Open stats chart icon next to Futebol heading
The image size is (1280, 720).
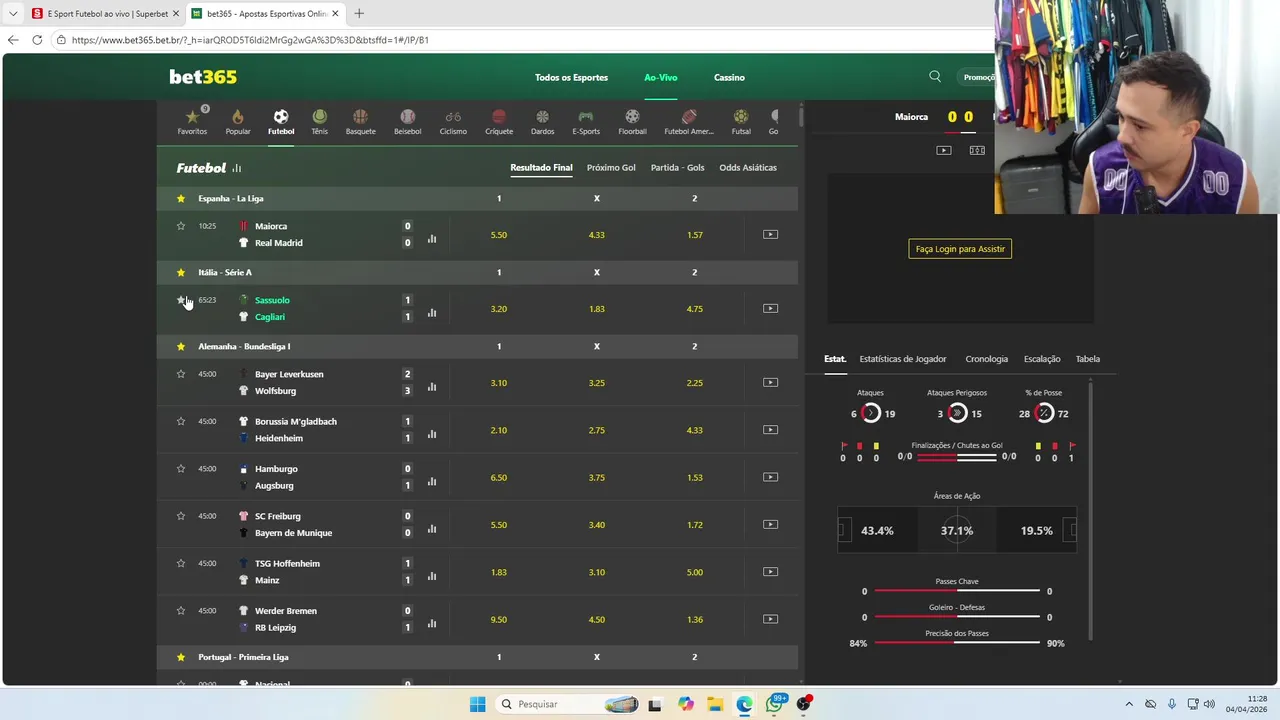(237, 168)
